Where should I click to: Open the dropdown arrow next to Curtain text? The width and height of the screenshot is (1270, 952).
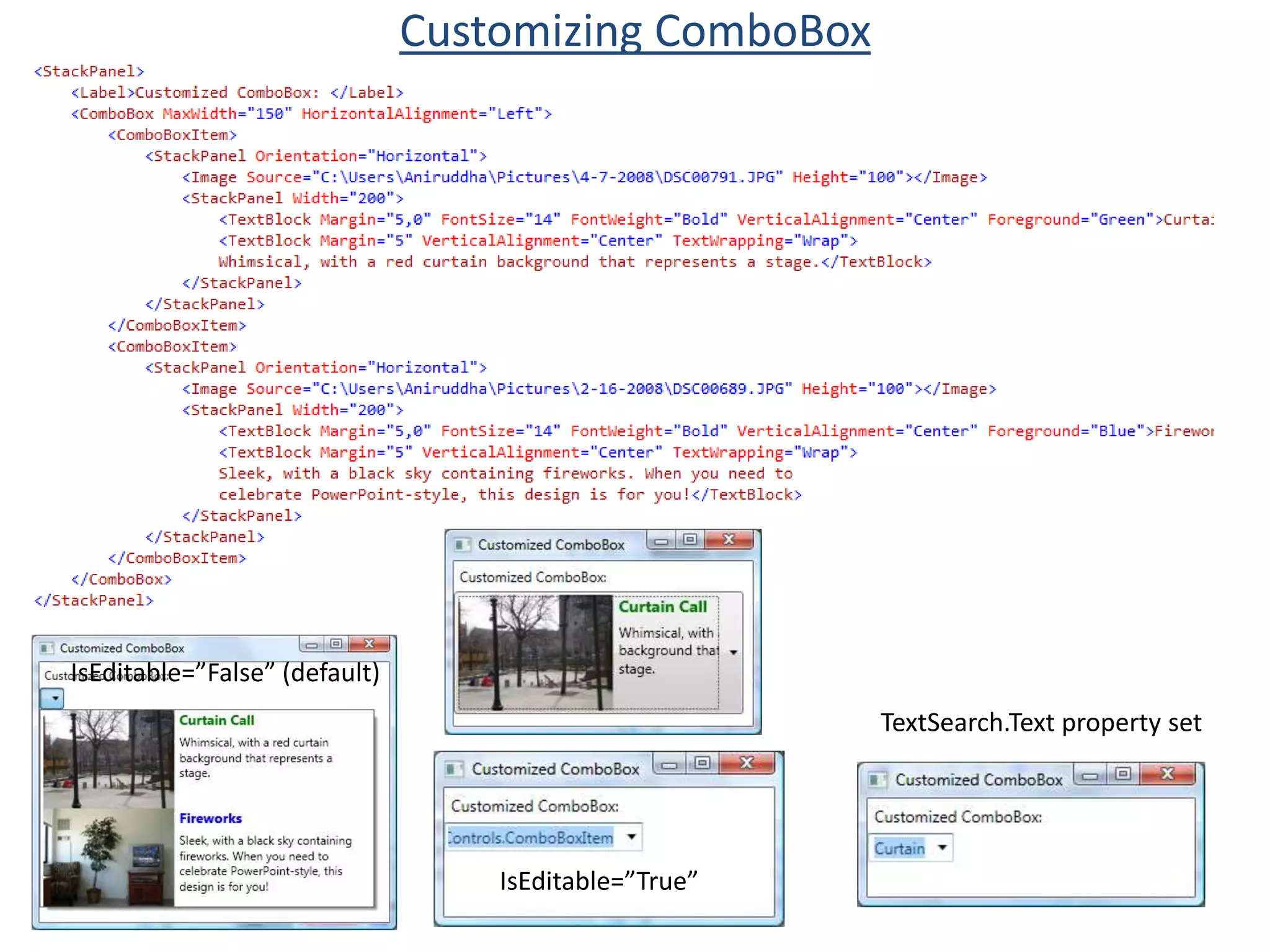pyautogui.click(x=942, y=847)
